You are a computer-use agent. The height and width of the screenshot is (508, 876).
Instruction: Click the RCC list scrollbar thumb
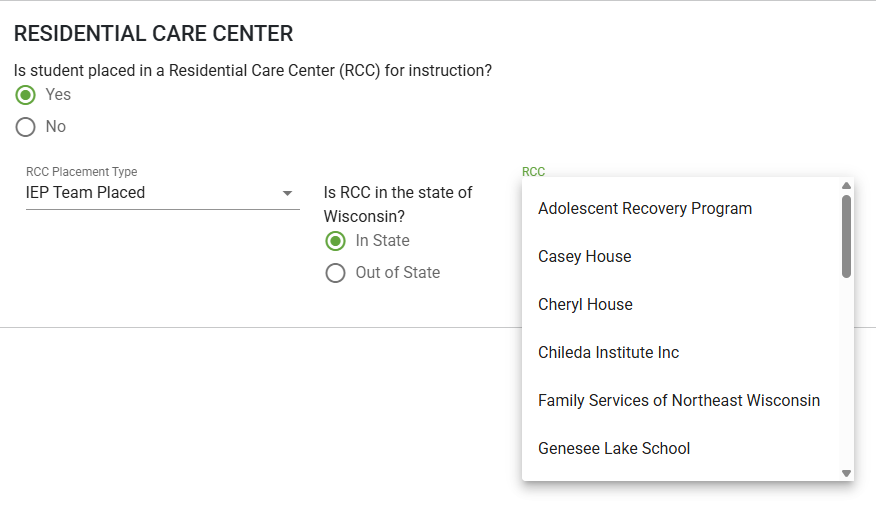(x=846, y=236)
